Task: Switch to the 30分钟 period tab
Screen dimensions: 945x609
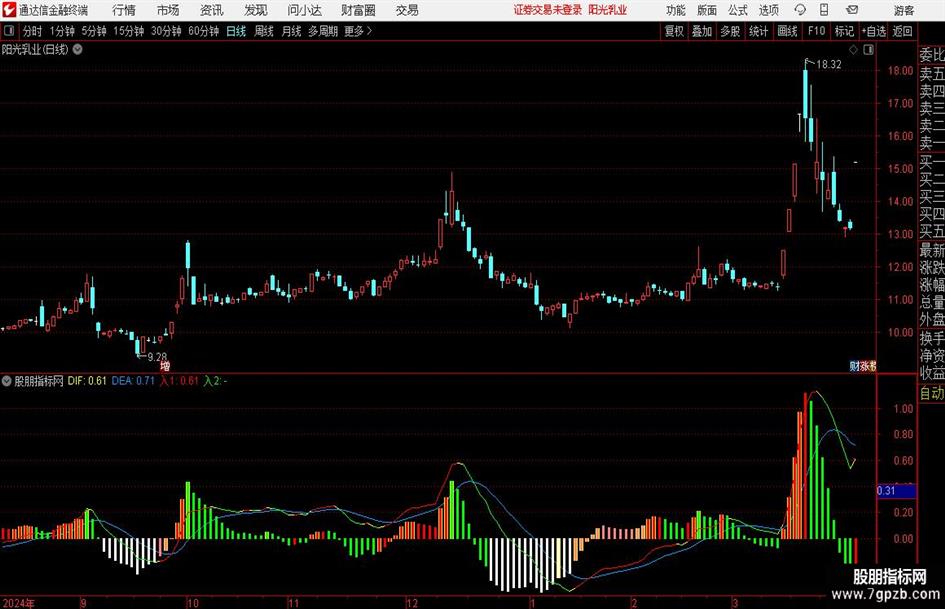Action: tap(166, 31)
